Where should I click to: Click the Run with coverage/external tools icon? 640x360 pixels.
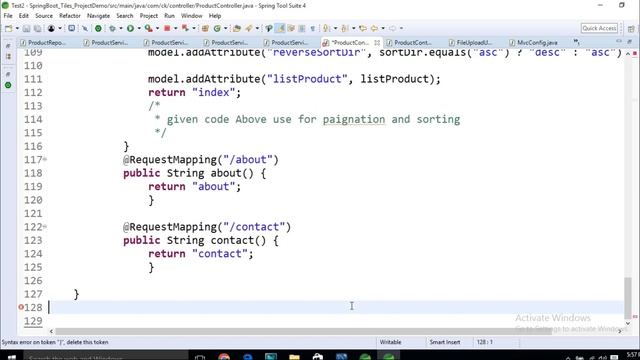(x=149, y=28)
